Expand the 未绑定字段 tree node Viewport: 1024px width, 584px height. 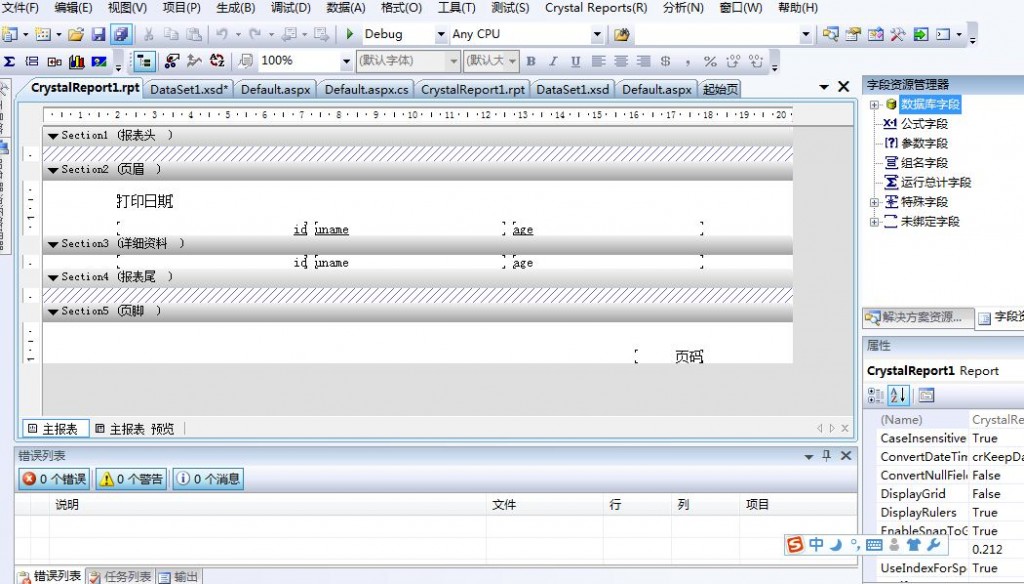click(x=874, y=222)
